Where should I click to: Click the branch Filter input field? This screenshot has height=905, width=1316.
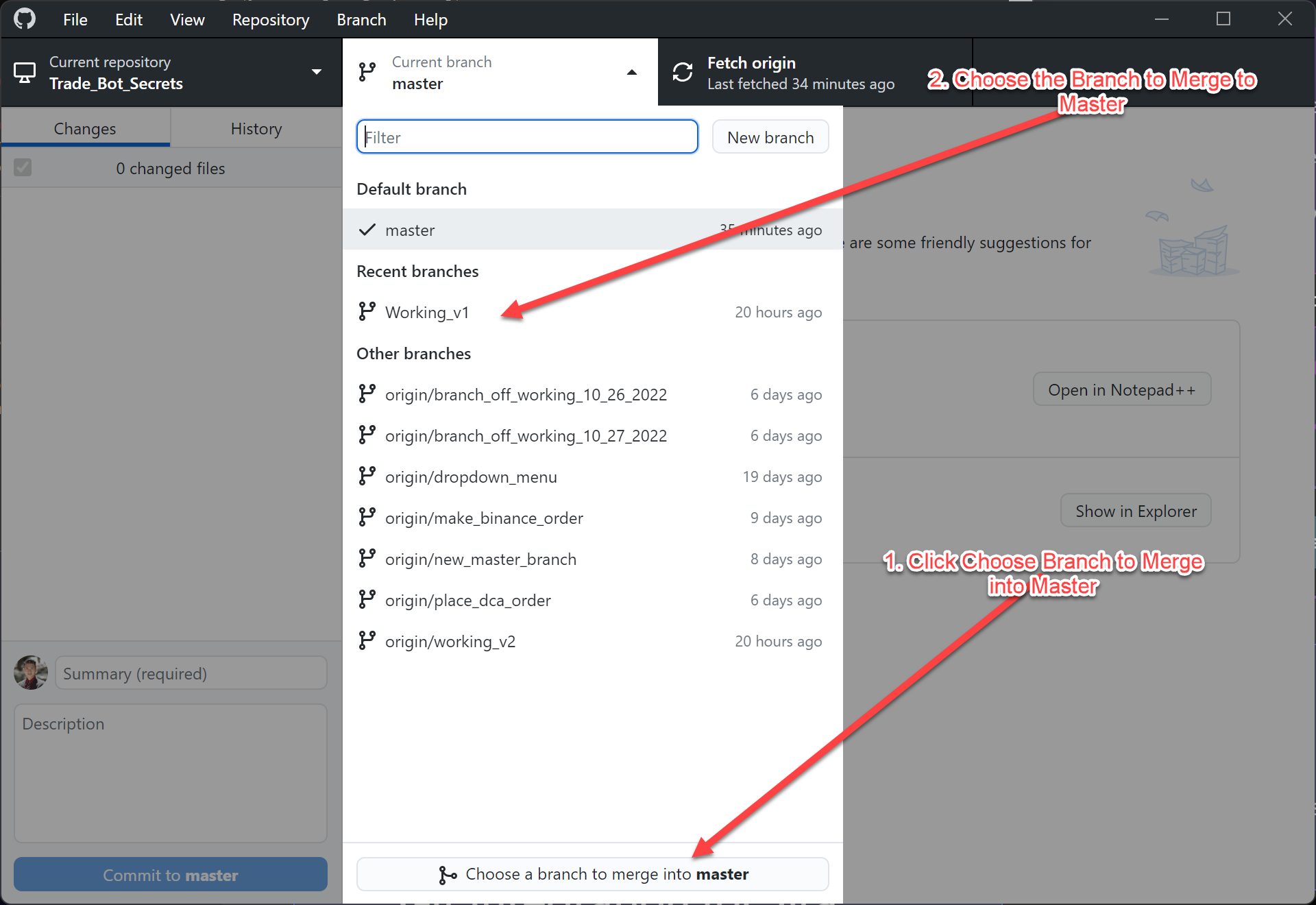coord(527,137)
